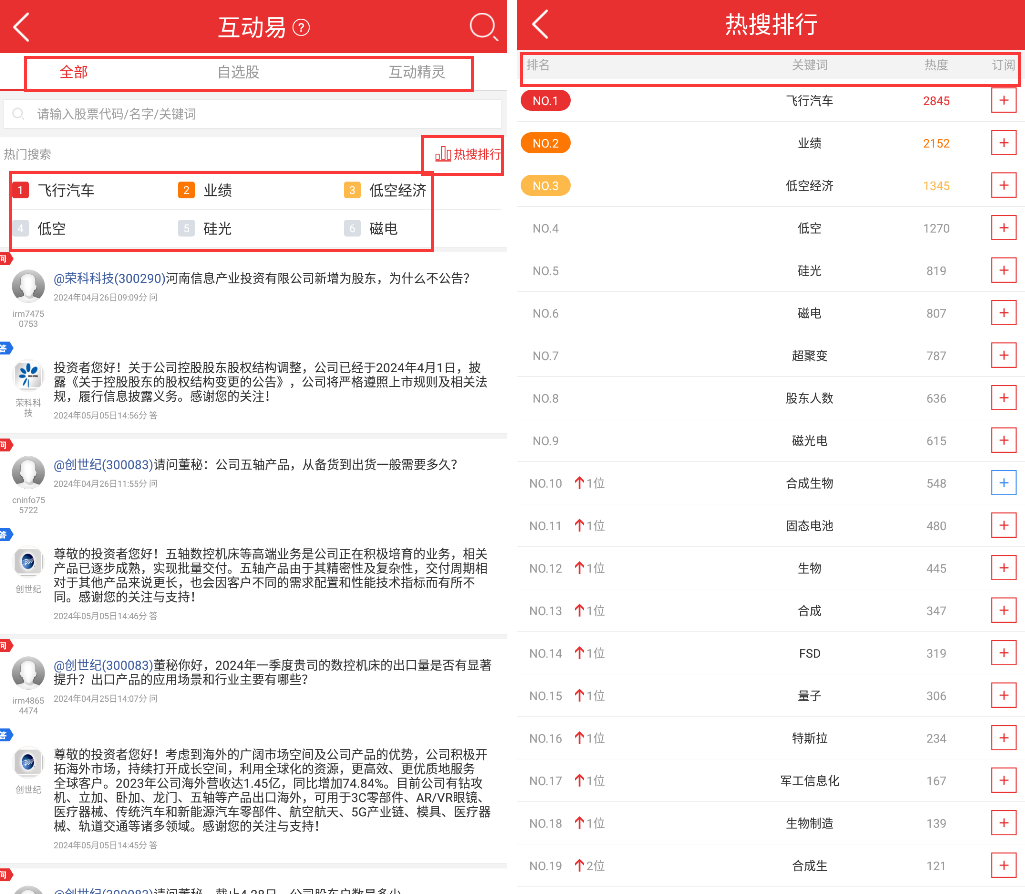Subscribe to 磁光电 keyword
This screenshot has width=1025, height=894.
(1003, 440)
